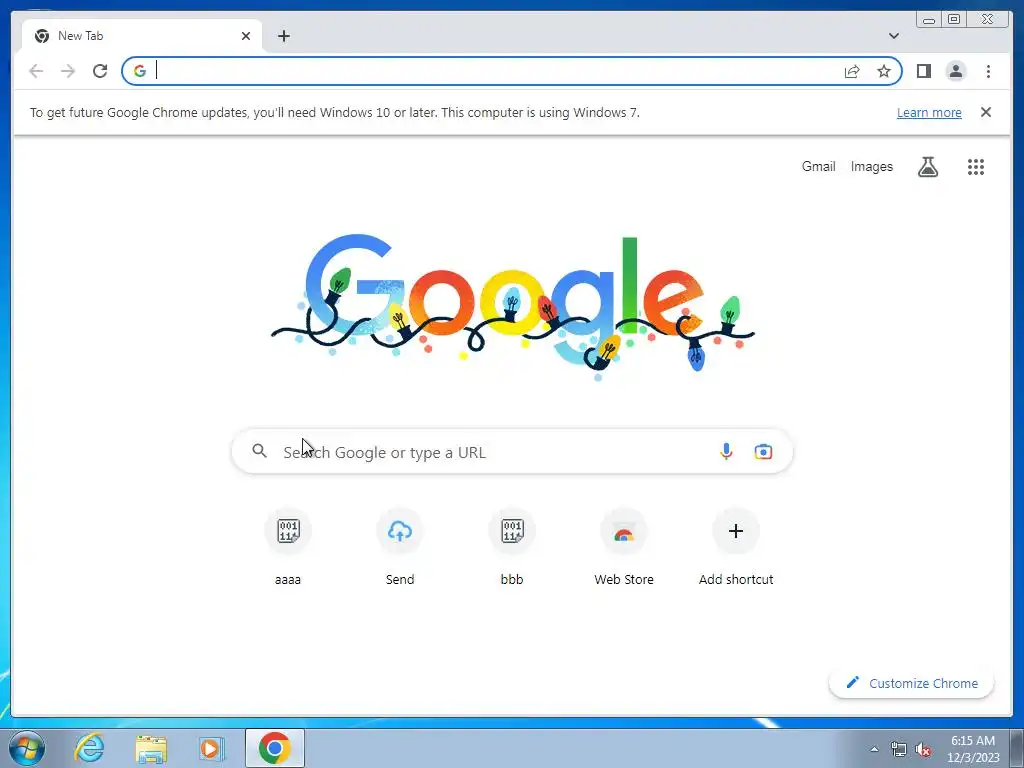This screenshot has width=1024, height=768.
Task: Click the browser back arrow
Action: [36, 71]
